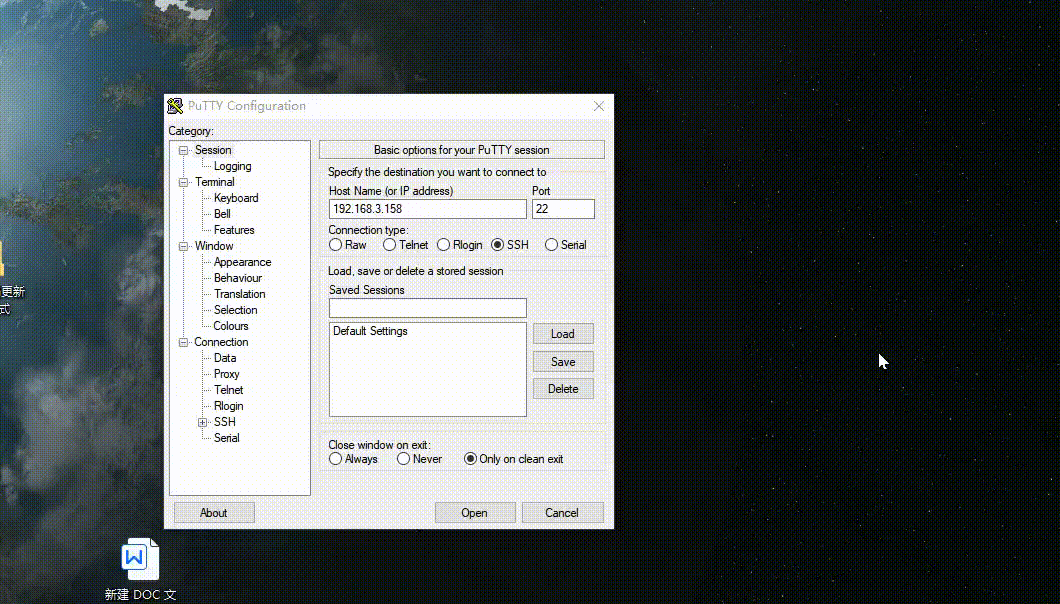Image resolution: width=1060 pixels, height=604 pixels.
Task: Click the Open button to connect
Action: click(x=475, y=513)
